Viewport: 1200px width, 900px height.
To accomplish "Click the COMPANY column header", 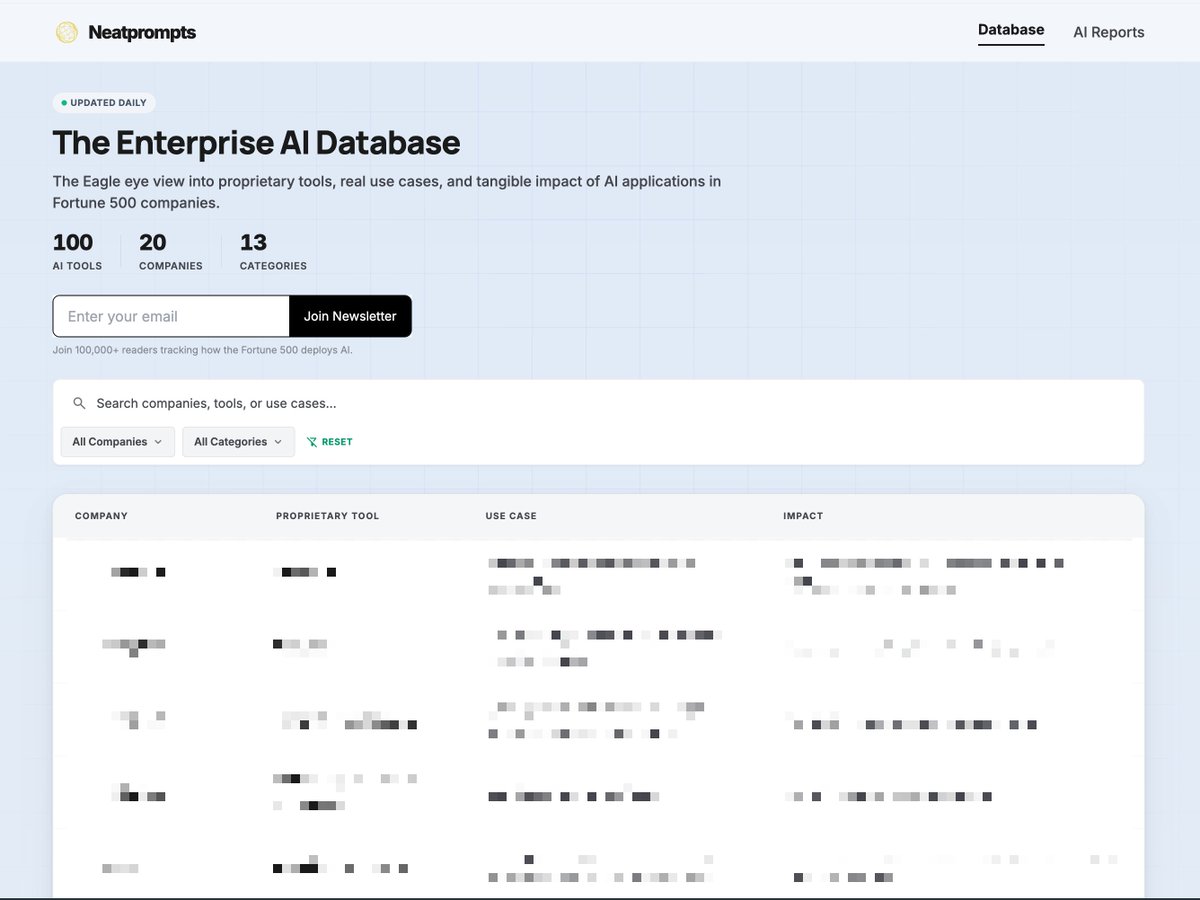I will coord(101,516).
